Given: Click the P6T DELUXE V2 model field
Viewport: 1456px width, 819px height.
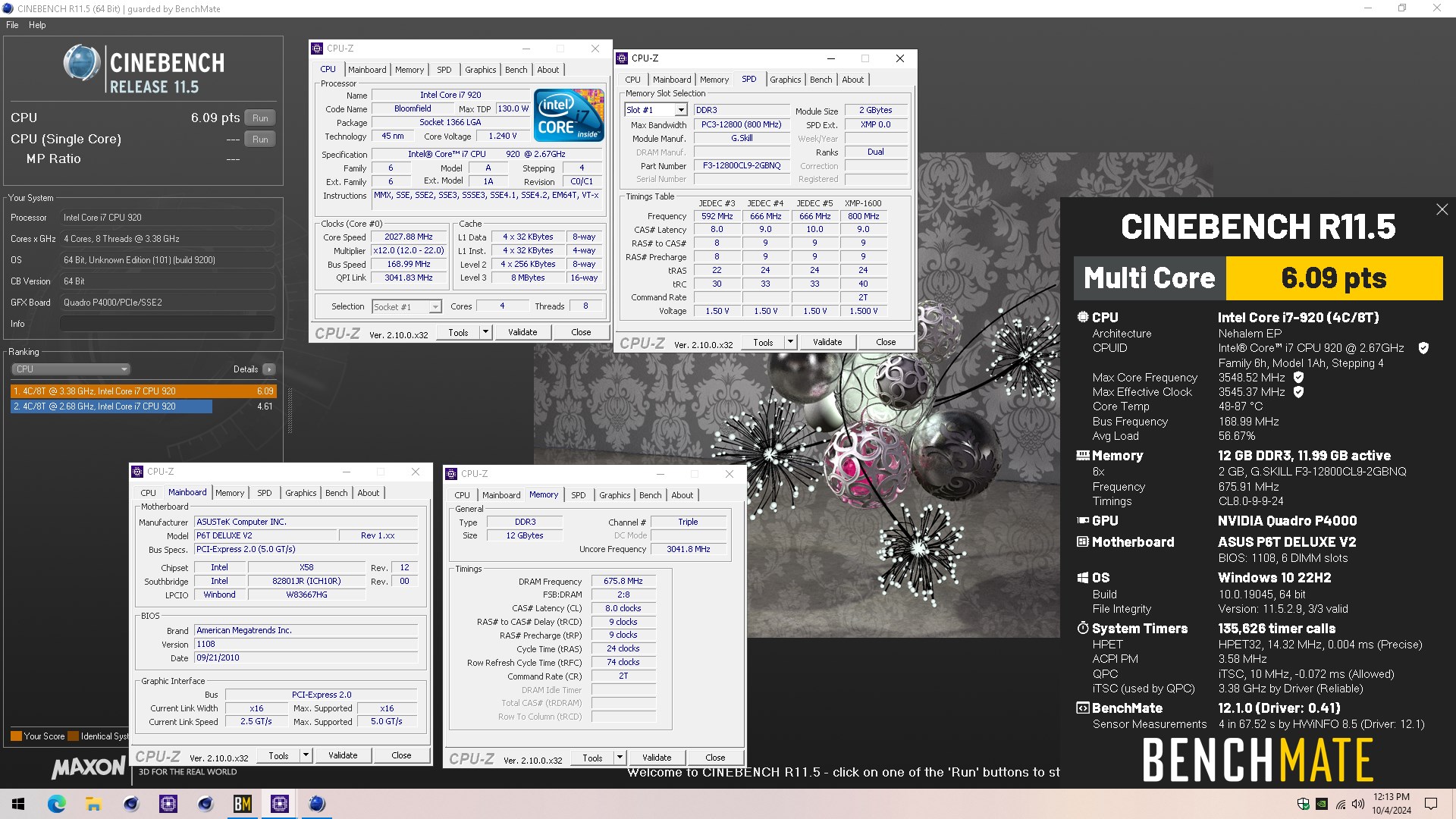Looking at the screenshot, I should coord(265,535).
